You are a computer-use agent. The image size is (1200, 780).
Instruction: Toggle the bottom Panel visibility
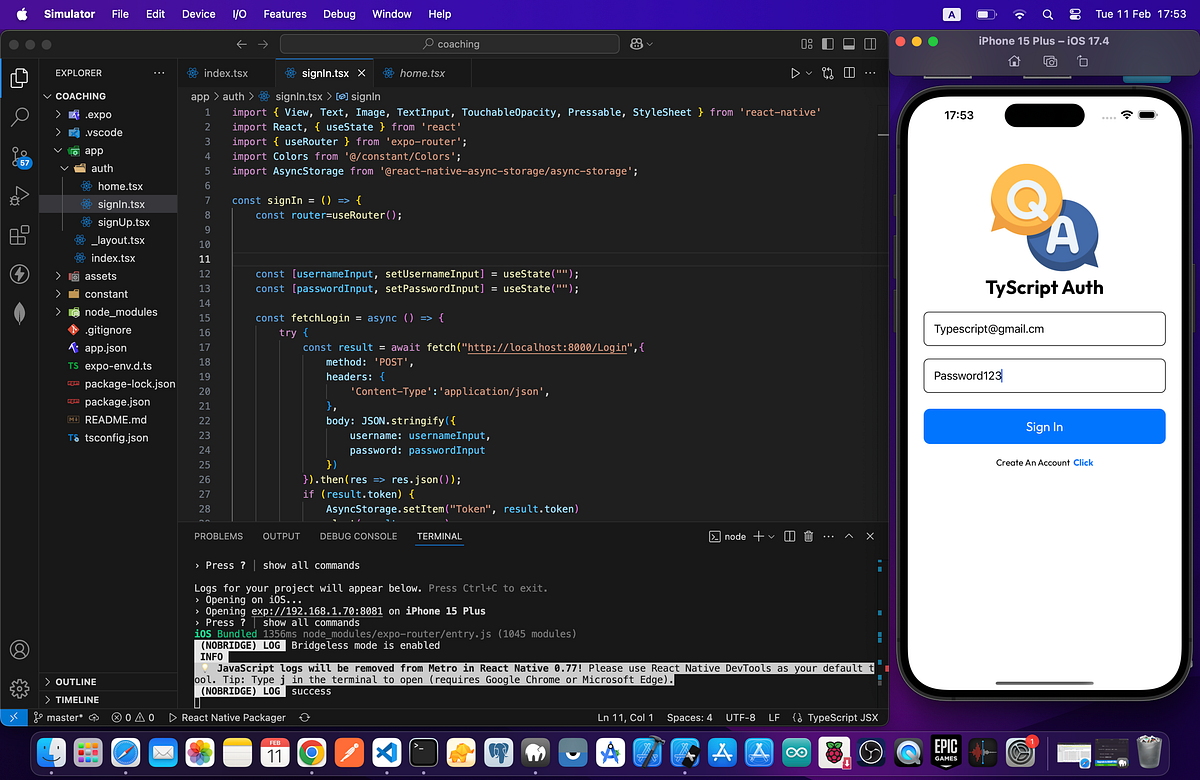tap(849, 44)
